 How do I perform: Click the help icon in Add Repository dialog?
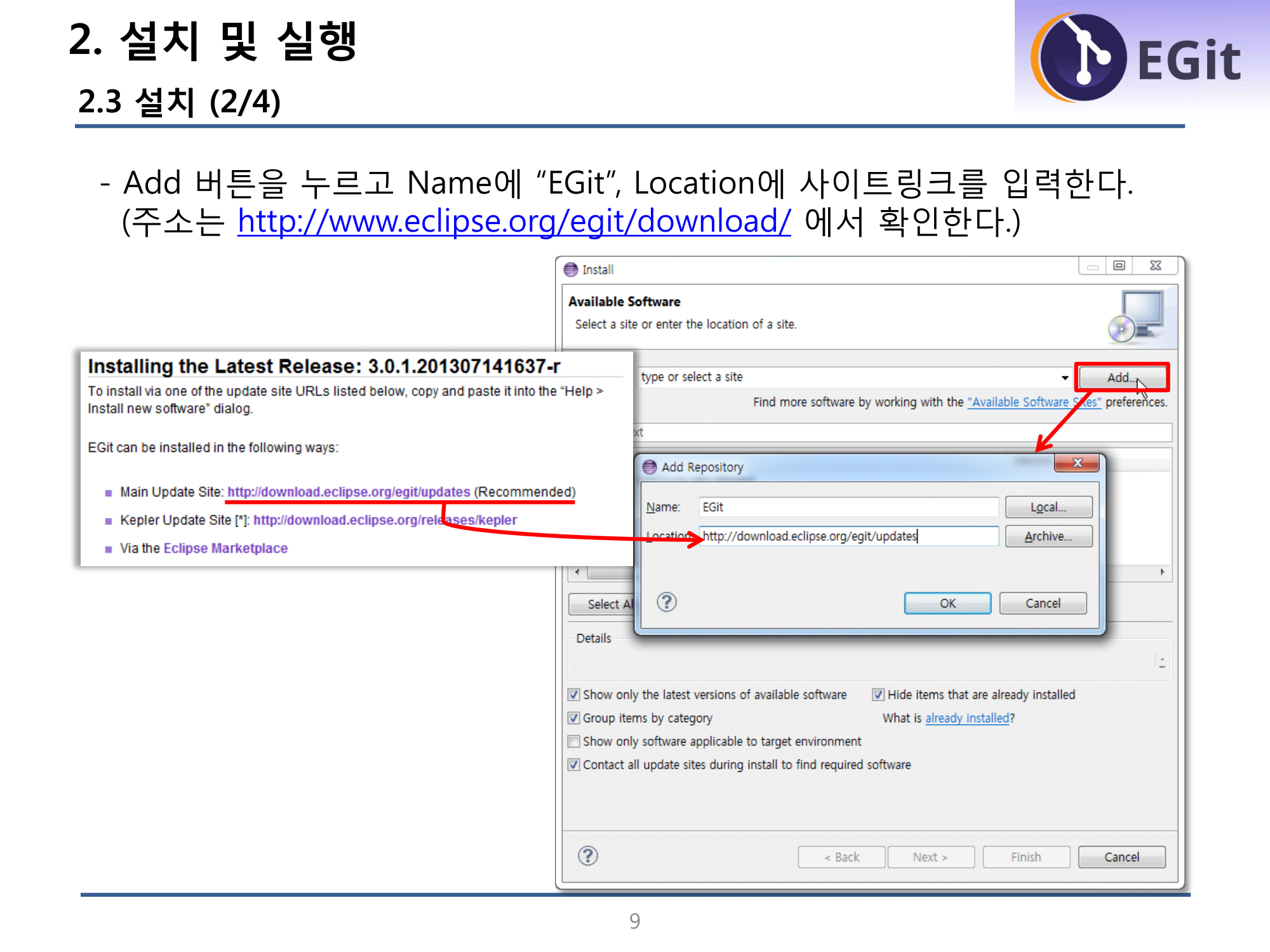click(x=666, y=602)
